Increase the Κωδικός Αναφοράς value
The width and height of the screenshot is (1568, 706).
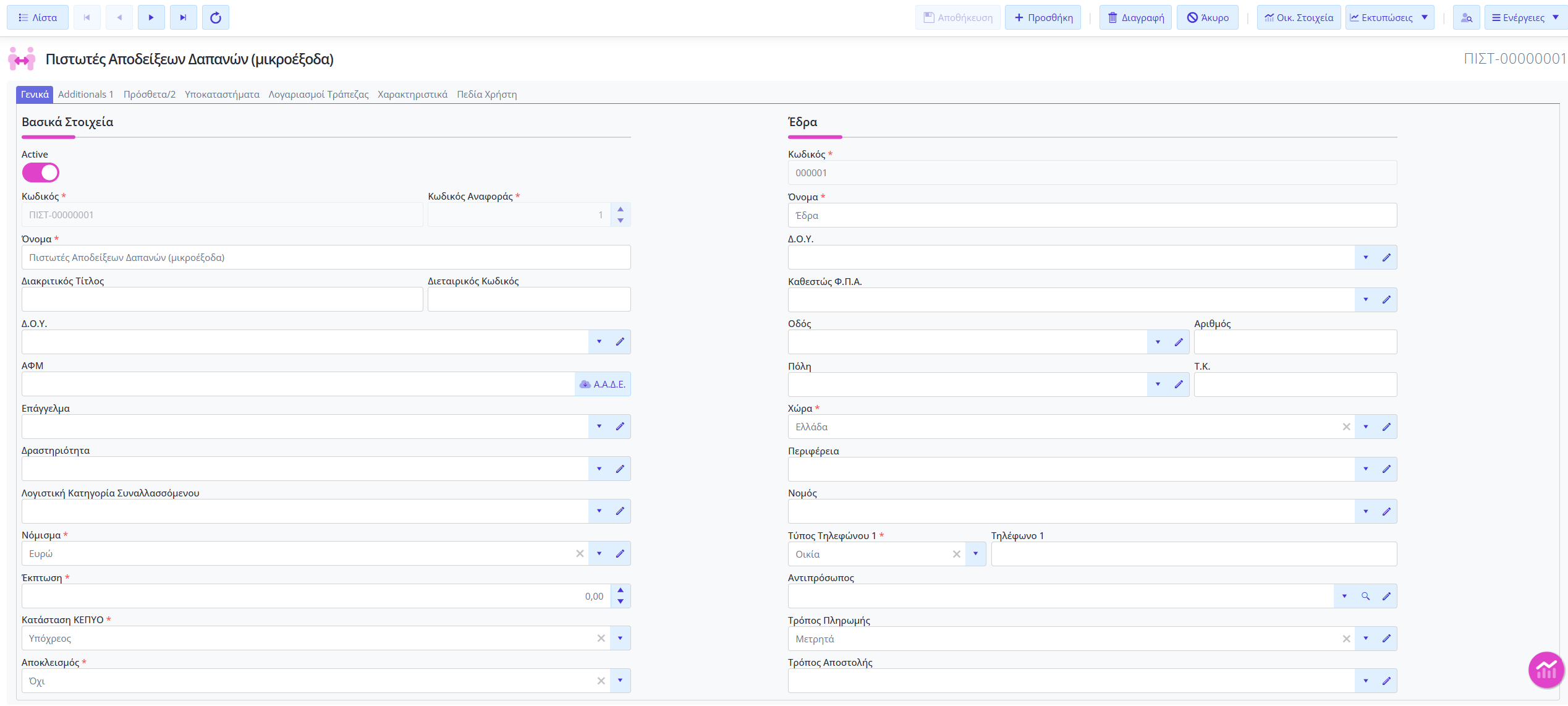(x=621, y=209)
